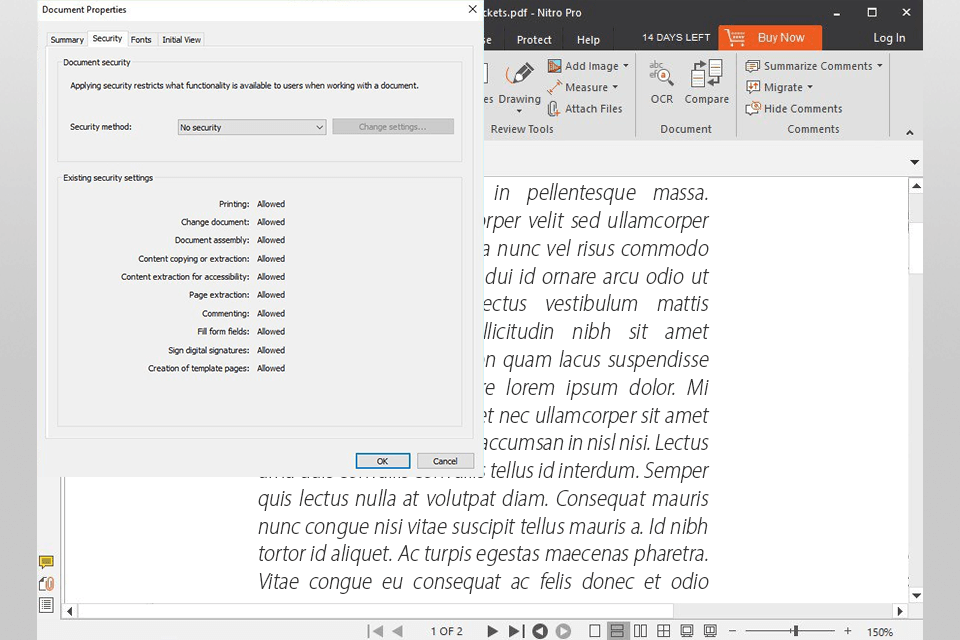Select continuous page view
Screen dimensions: 960x640
point(617,631)
